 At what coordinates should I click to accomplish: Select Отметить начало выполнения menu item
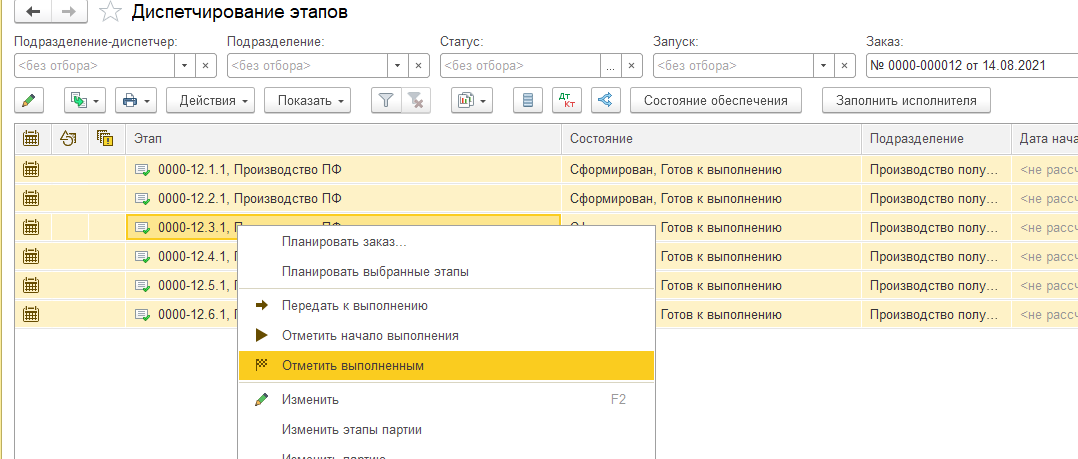pyautogui.click(x=446, y=336)
